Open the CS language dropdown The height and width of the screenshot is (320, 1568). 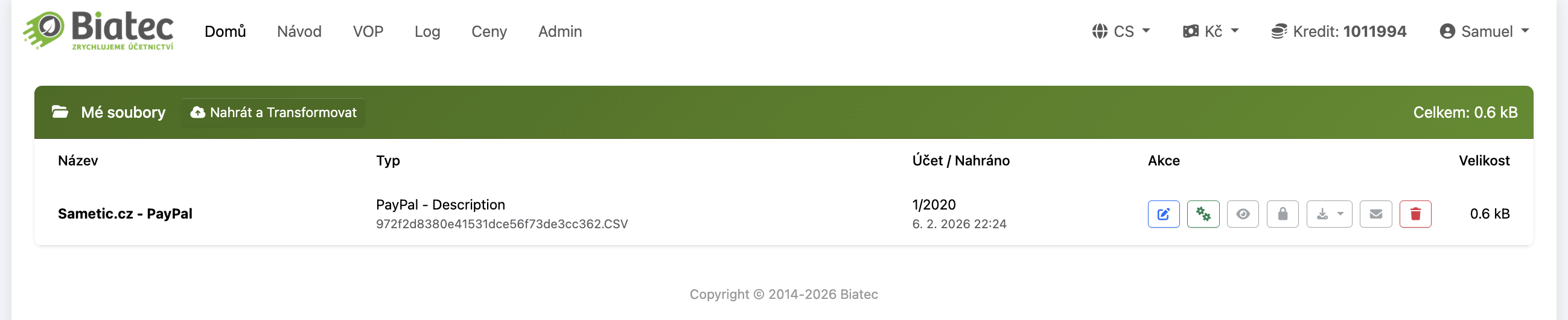point(1120,31)
